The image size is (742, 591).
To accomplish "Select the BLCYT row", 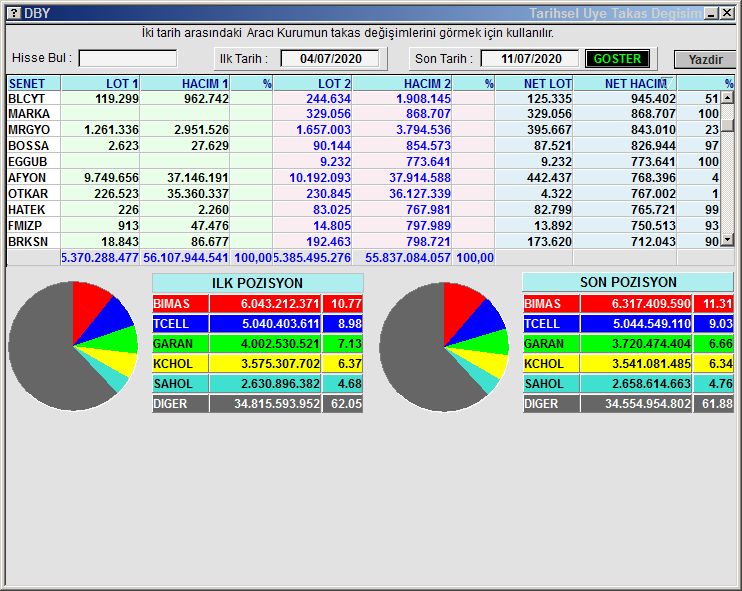I will pos(363,98).
